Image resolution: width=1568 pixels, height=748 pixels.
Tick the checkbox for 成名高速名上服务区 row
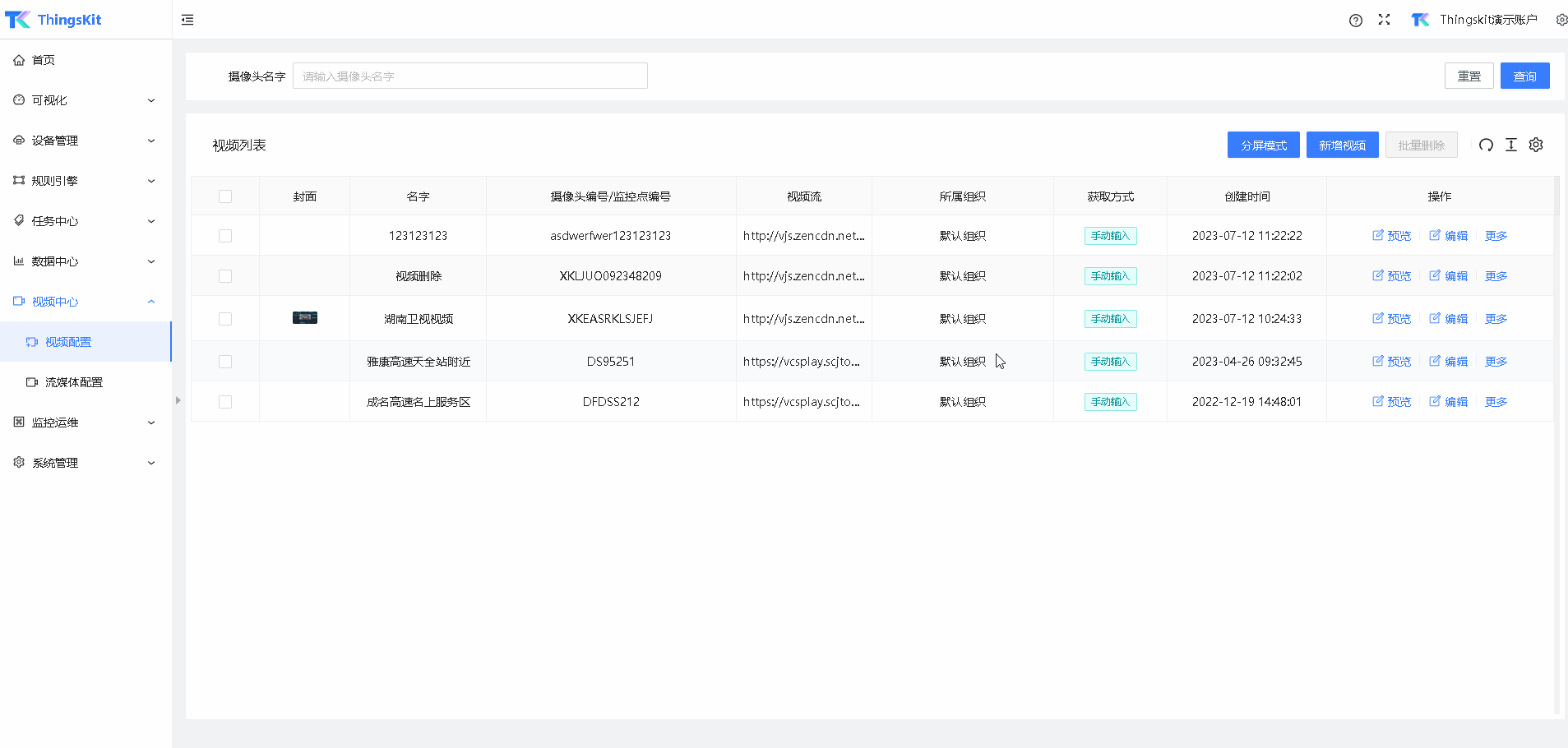click(225, 402)
